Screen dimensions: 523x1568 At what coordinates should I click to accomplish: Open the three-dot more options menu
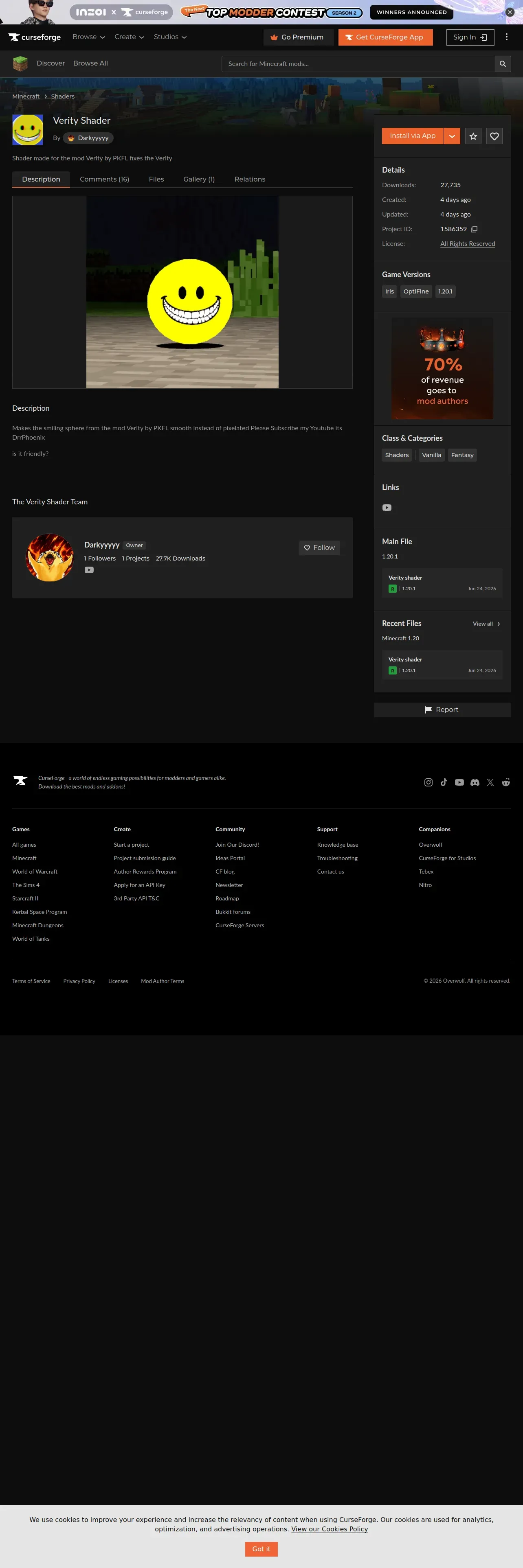tap(507, 37)
